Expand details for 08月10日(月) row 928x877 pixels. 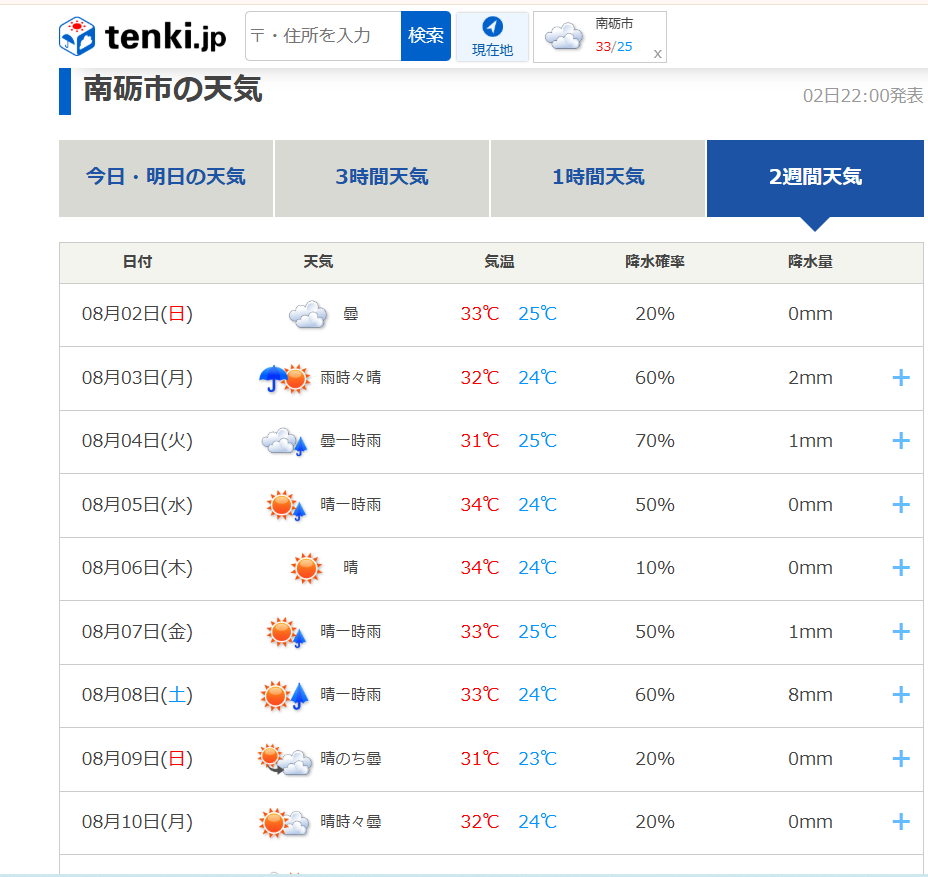click(901, 822)
